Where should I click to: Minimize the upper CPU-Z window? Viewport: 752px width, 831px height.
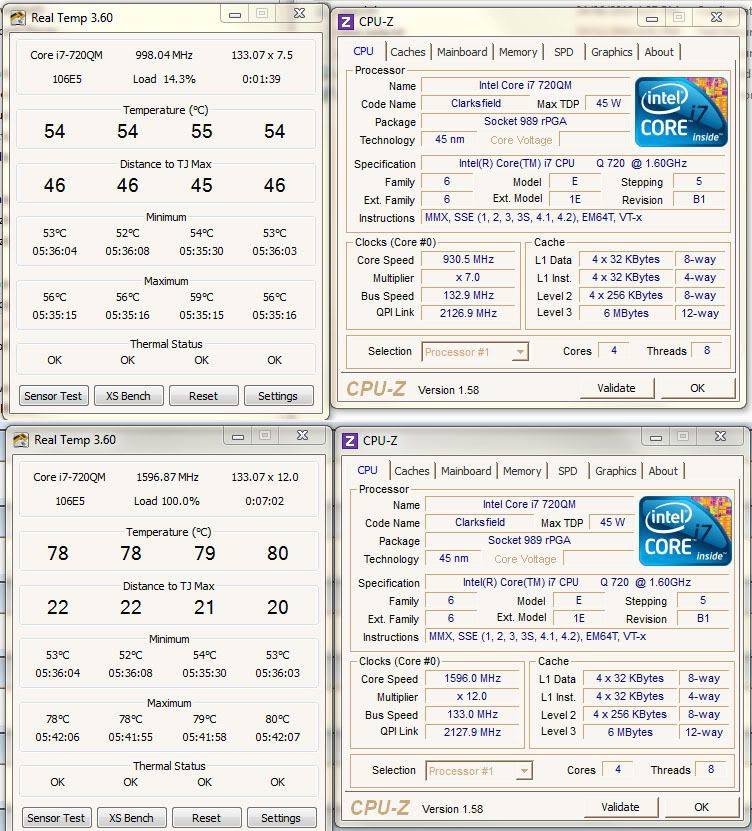point(652,17)
